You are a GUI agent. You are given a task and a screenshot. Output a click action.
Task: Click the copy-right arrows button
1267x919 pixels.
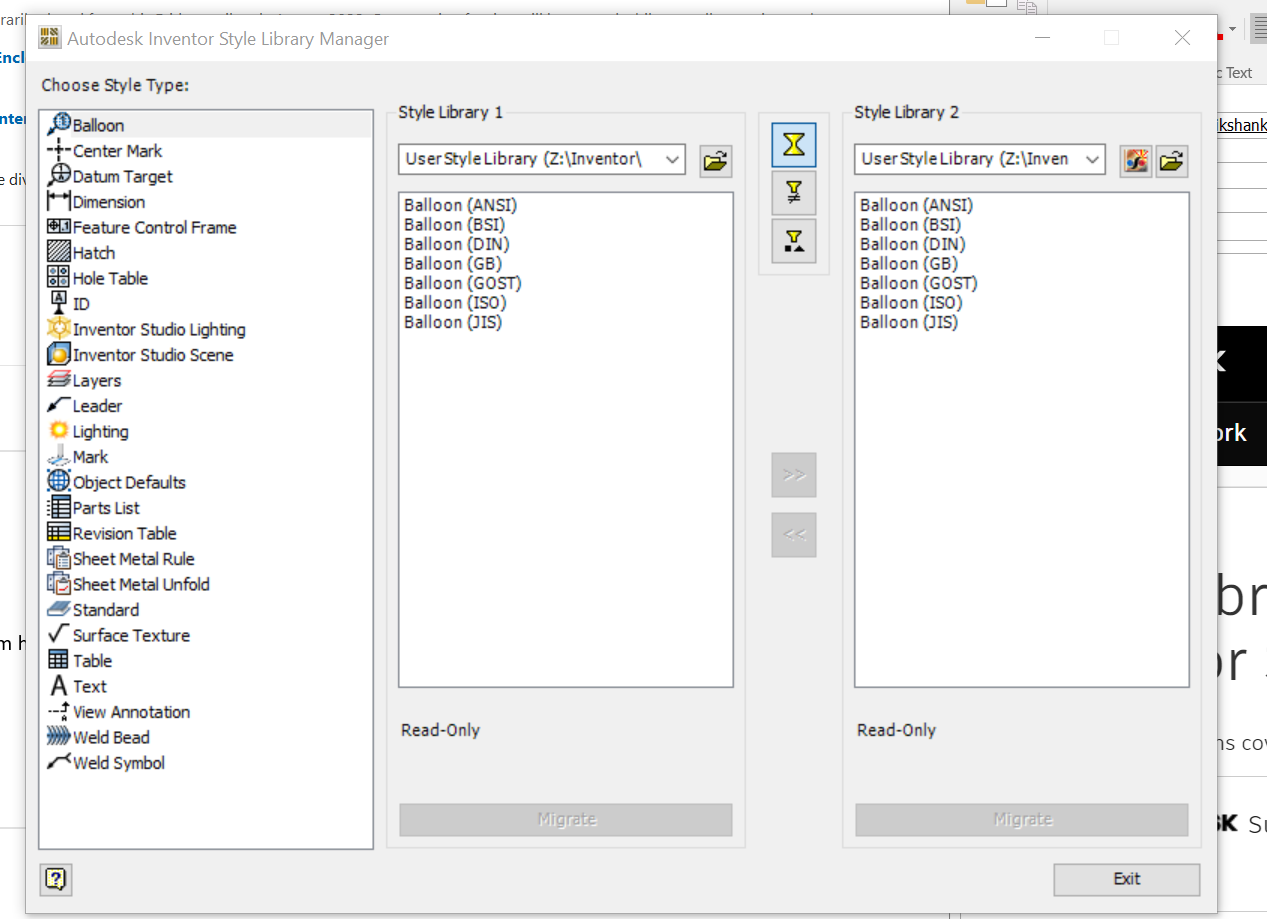point(793,475)
